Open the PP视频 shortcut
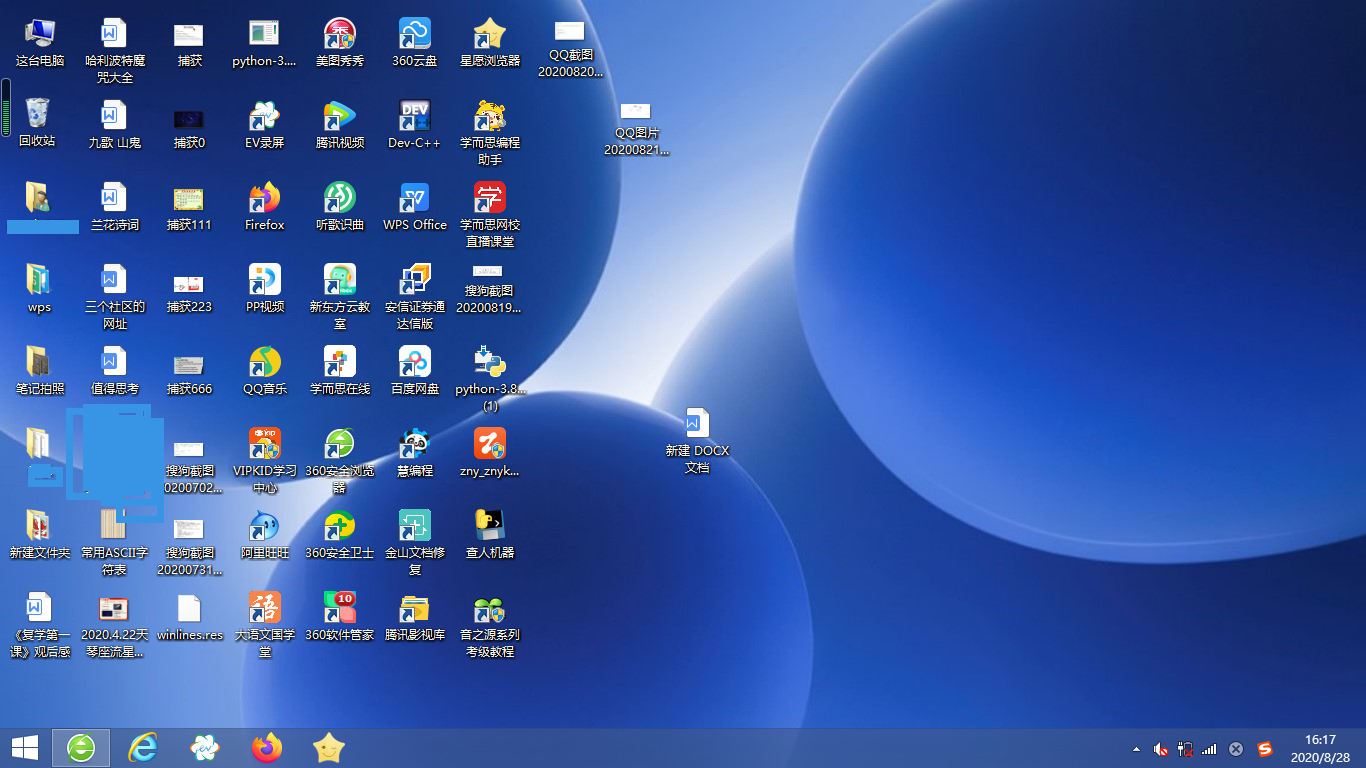Screen dimensions: 1366x768 (x=264, y=289)
